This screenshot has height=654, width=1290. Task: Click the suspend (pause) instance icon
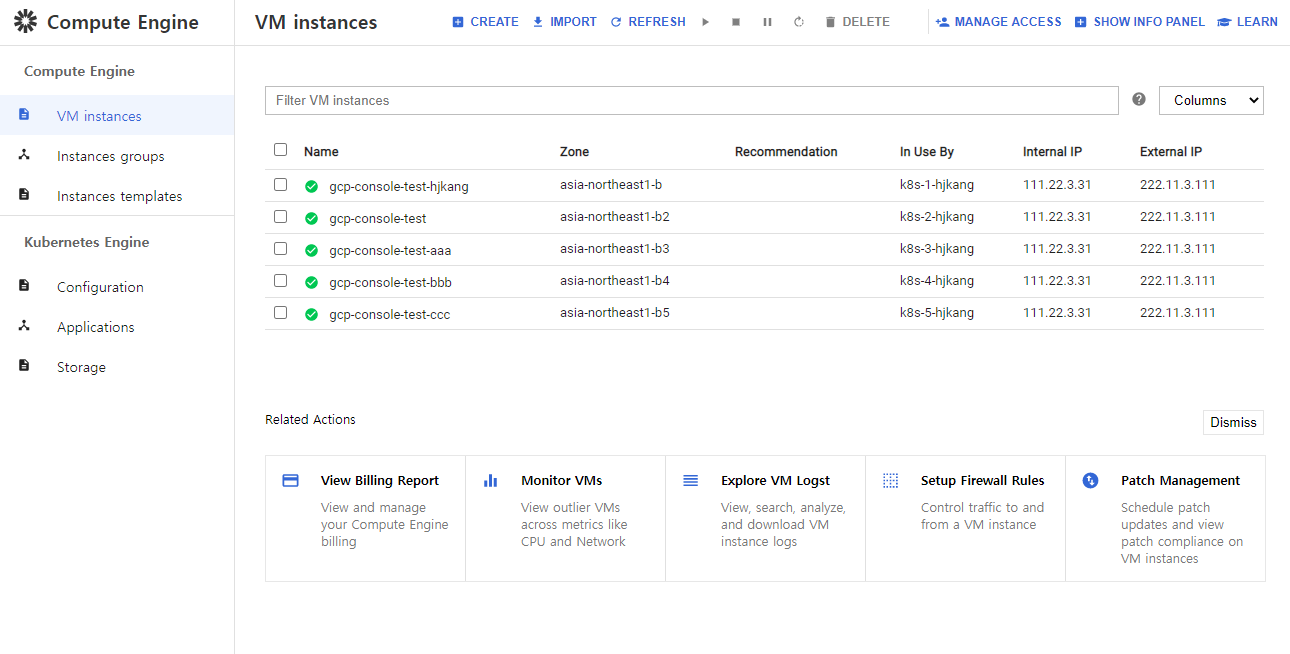[x=767, y=22]
